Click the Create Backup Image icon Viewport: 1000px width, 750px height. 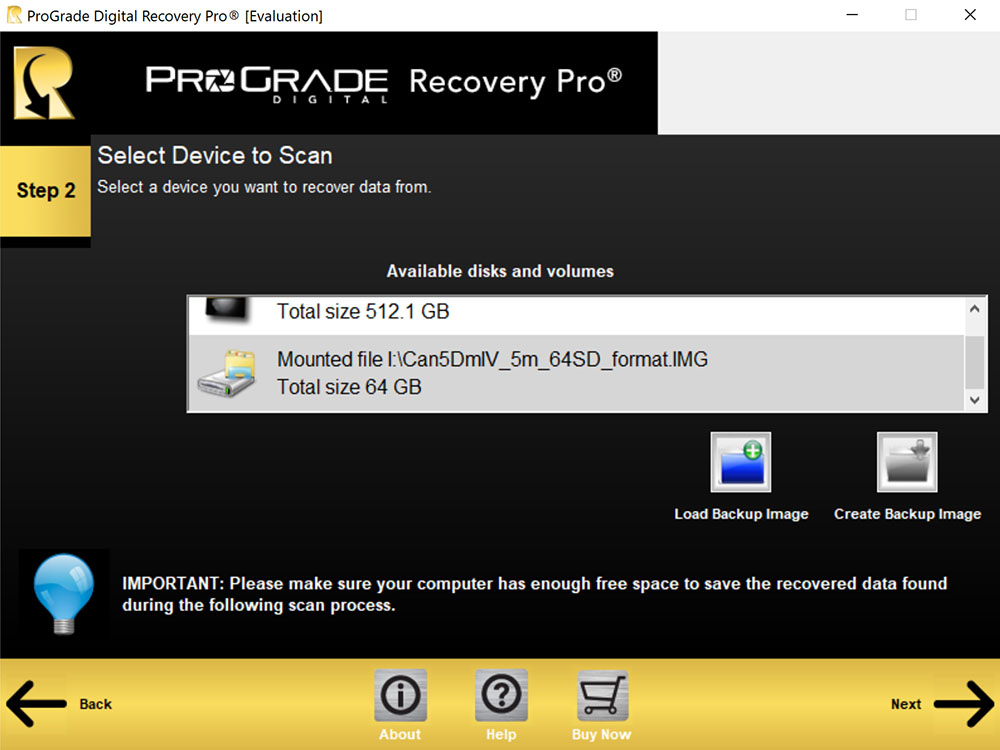[906, 462]
